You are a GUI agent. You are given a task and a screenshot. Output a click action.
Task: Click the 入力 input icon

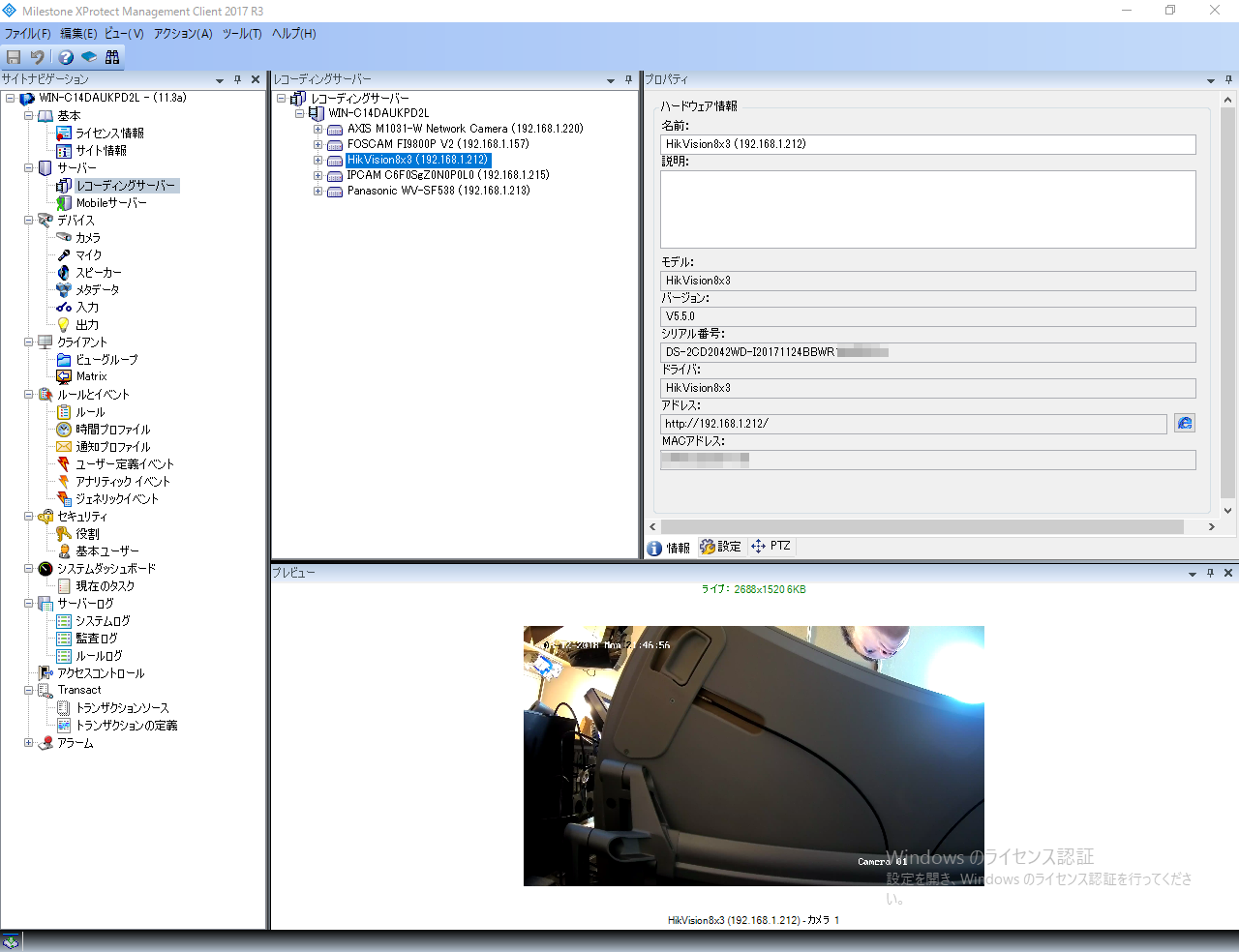[64, 307]
